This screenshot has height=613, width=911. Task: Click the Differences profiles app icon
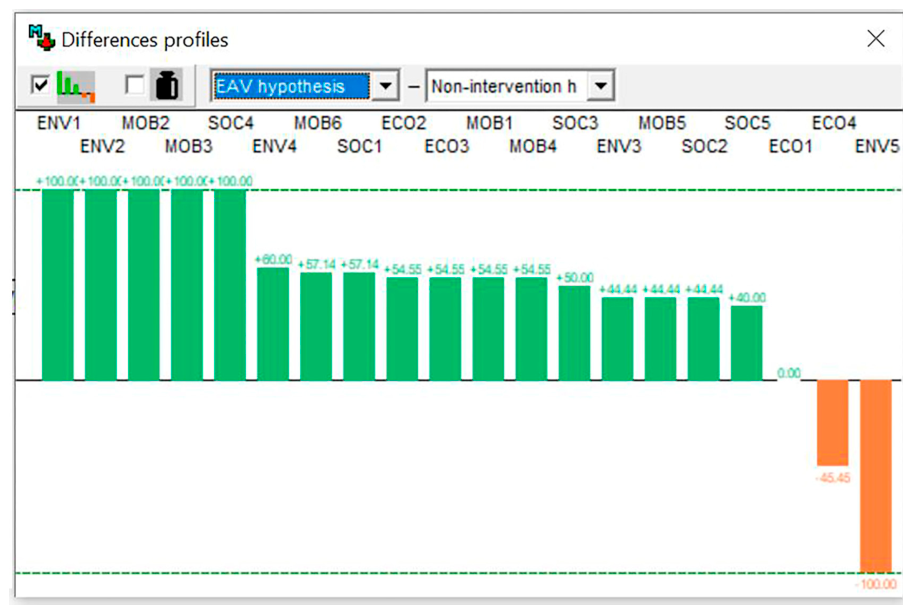42,38
